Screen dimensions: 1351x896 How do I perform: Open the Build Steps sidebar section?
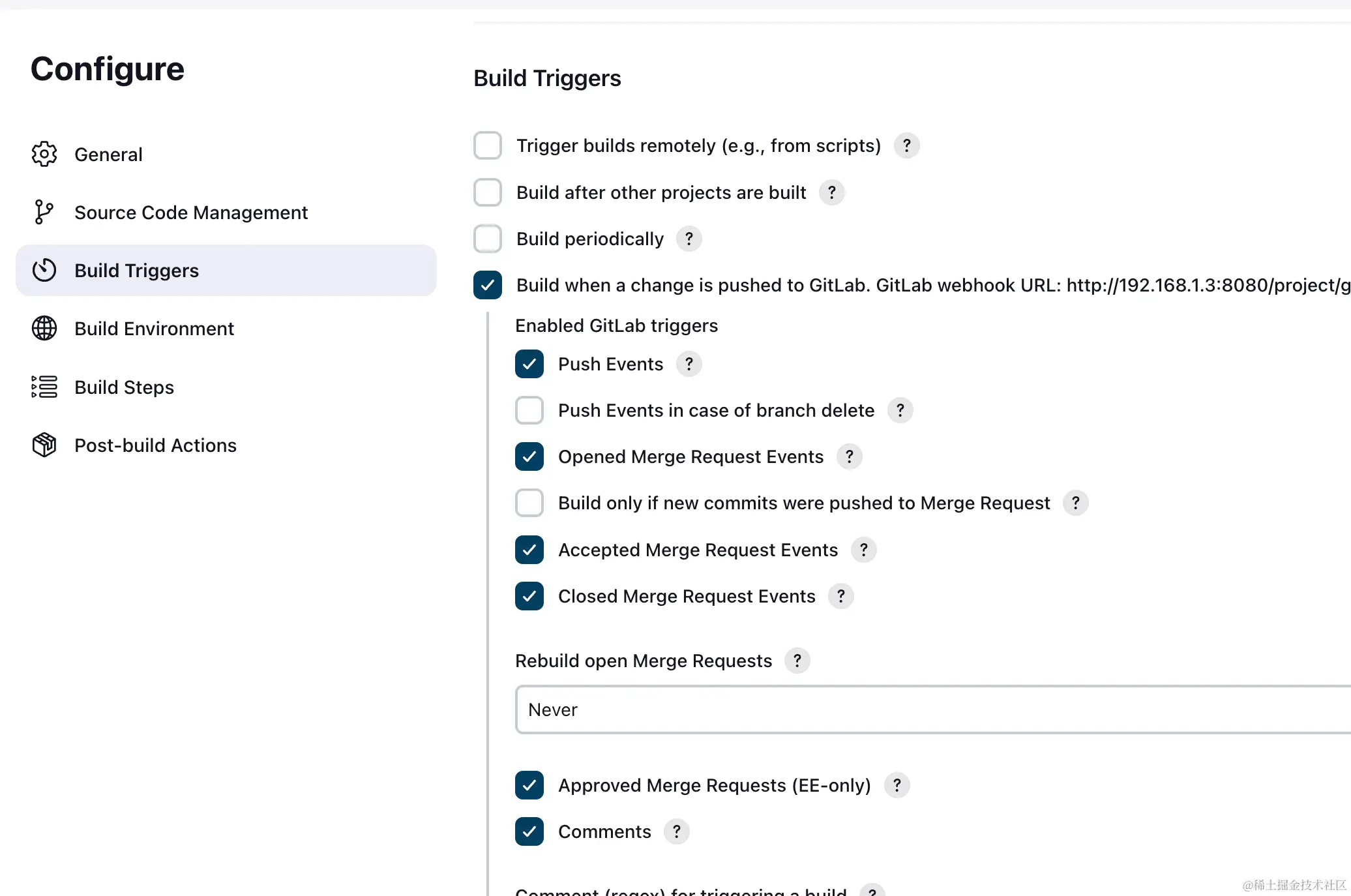click(x=124, y=387)
